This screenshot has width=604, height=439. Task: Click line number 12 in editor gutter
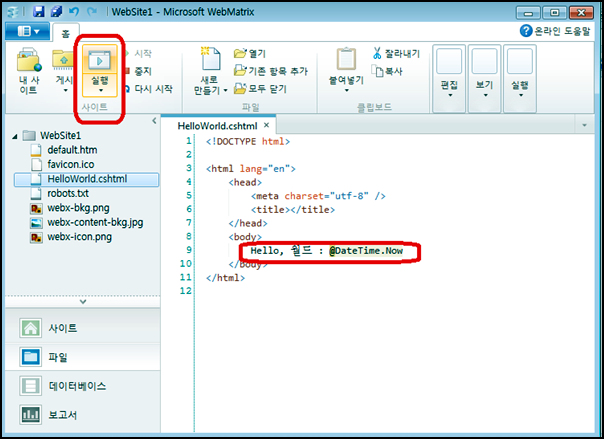(186, 291)
